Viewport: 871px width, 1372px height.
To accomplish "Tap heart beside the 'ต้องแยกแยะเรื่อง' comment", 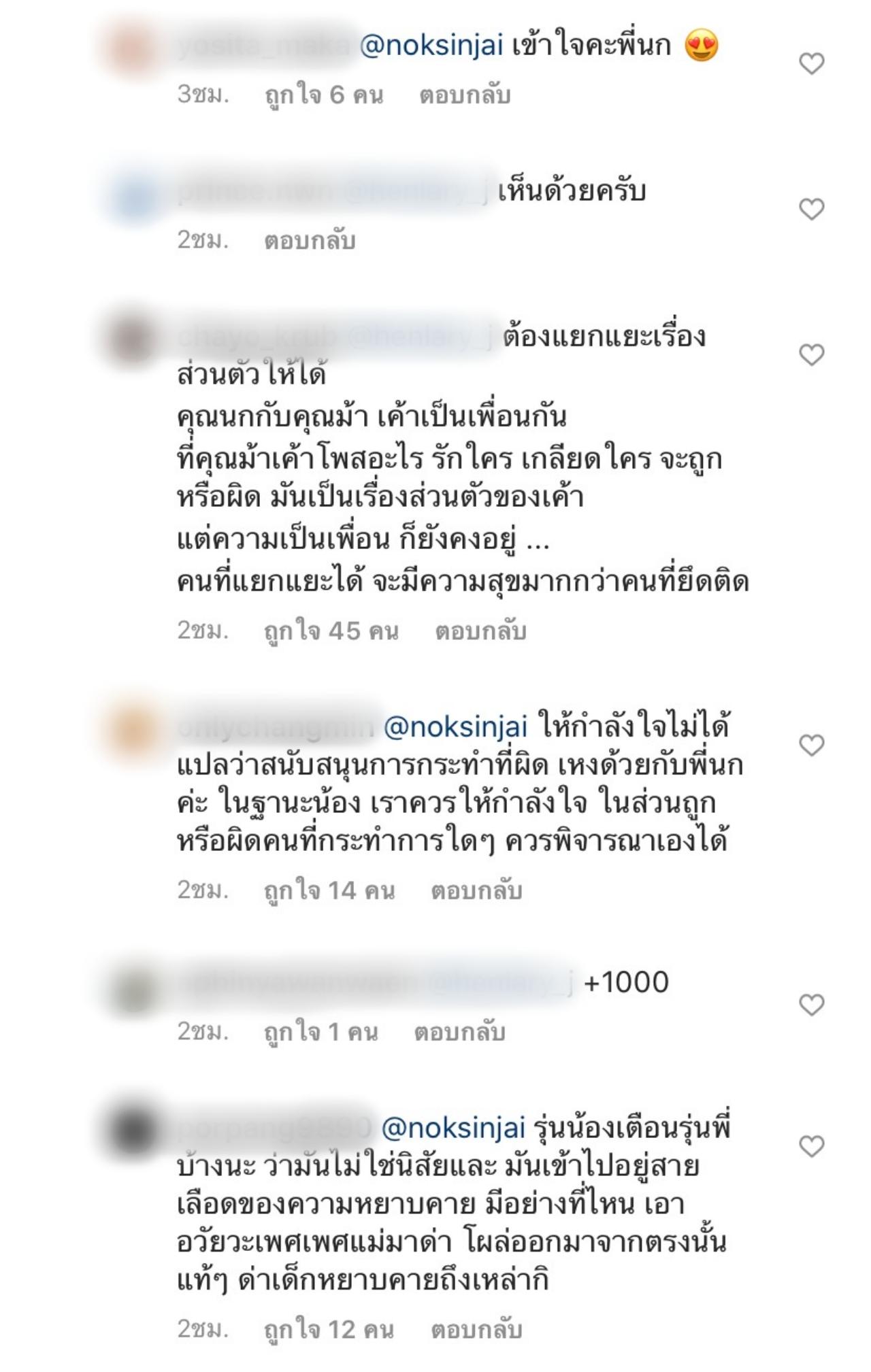I will coord(811,354).
